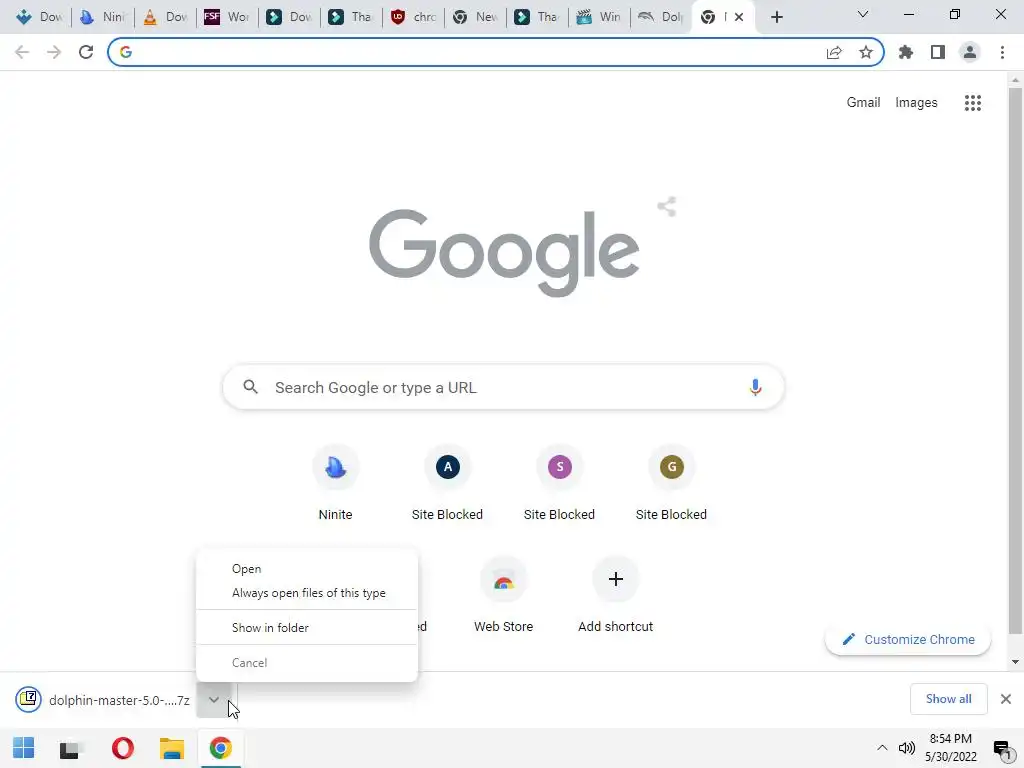Select Always open files of this type
Image resolution: width=1024 pixels, height=768 pixels.
point(306,593)
